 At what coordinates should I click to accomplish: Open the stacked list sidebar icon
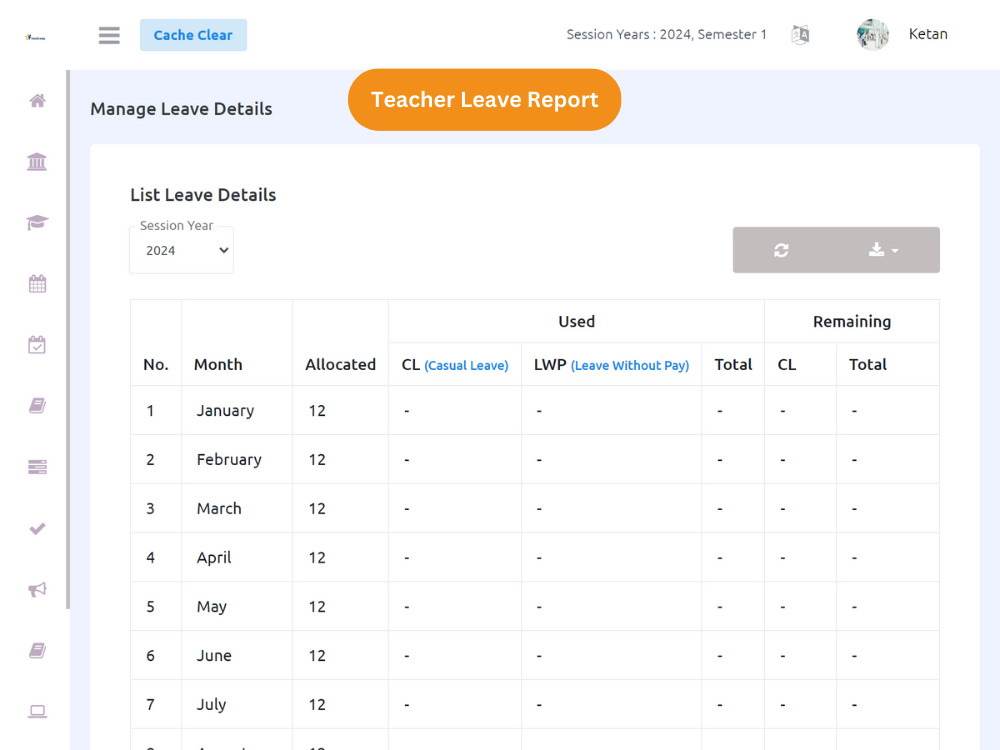(37, 466)
